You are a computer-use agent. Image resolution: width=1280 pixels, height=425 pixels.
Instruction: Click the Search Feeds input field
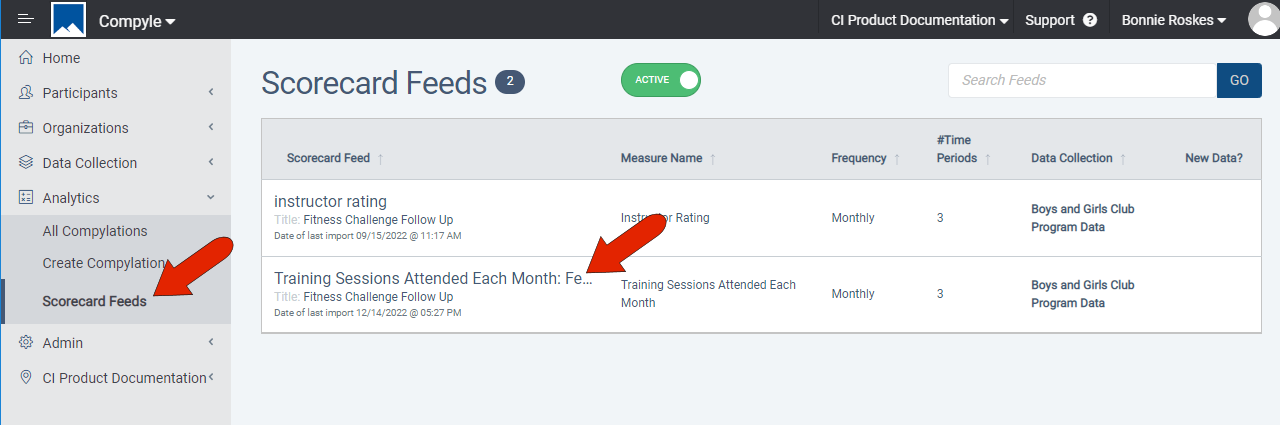coord(1082,80)
